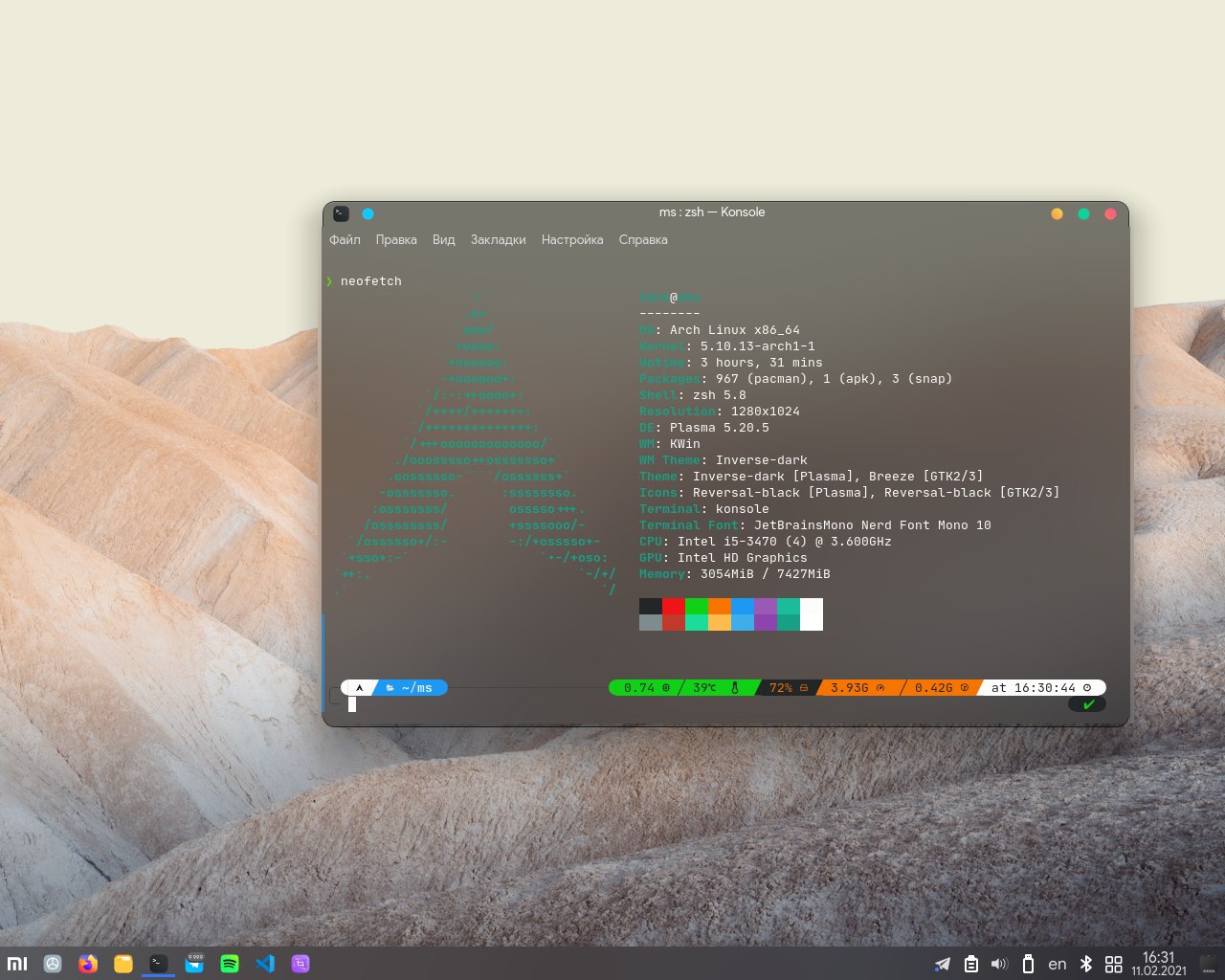Viewport: 1225px width, 980px height.
Task: Open the Закладки menu
Action: (498, 239)
